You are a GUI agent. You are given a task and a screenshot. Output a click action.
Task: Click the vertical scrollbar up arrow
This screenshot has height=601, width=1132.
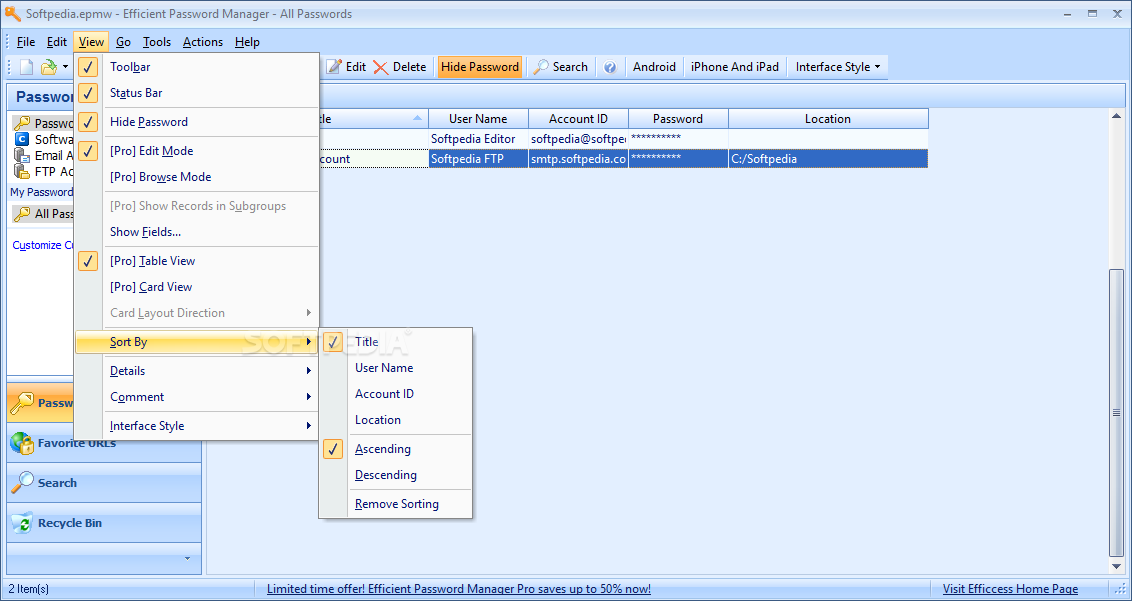(1117, 116)
